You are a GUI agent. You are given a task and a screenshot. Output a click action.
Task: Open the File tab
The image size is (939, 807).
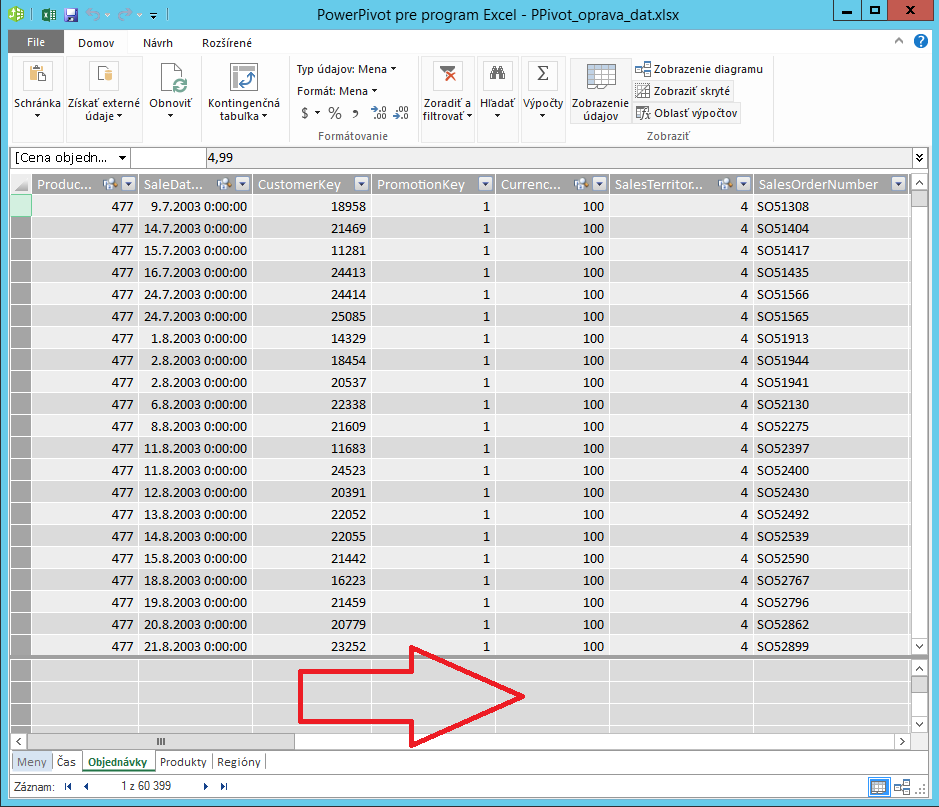36,42
